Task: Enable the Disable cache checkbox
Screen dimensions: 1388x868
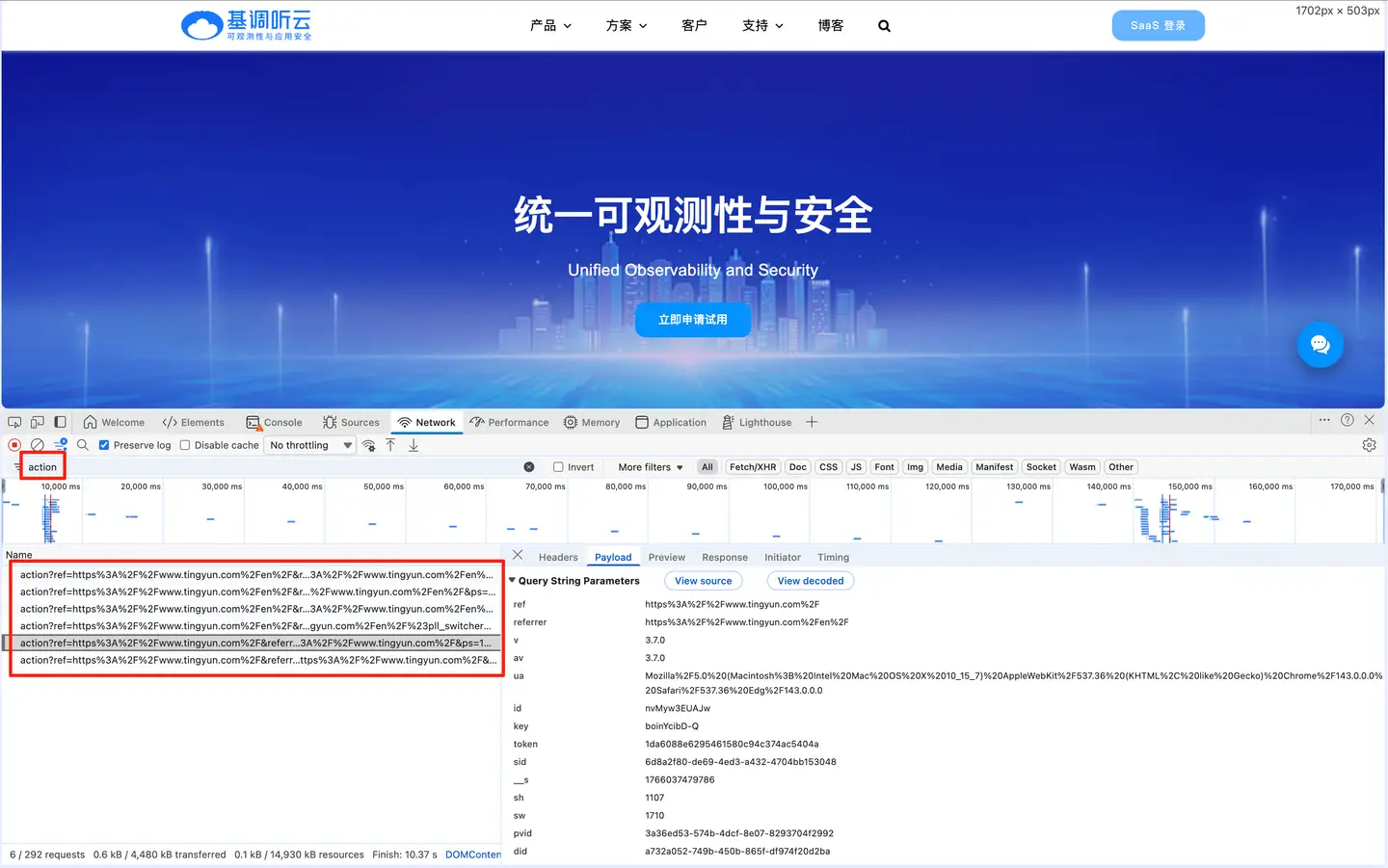Action: pyautogui.click(x=185, y=445)
